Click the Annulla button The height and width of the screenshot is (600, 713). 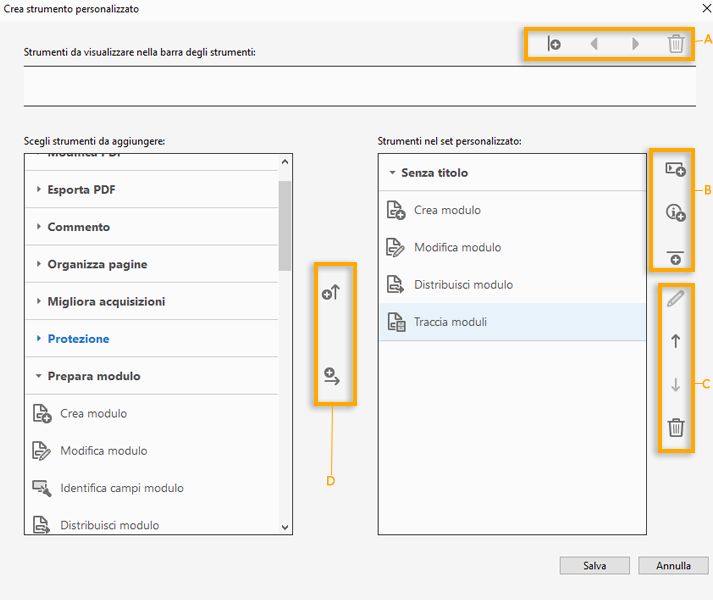point(673,565)
